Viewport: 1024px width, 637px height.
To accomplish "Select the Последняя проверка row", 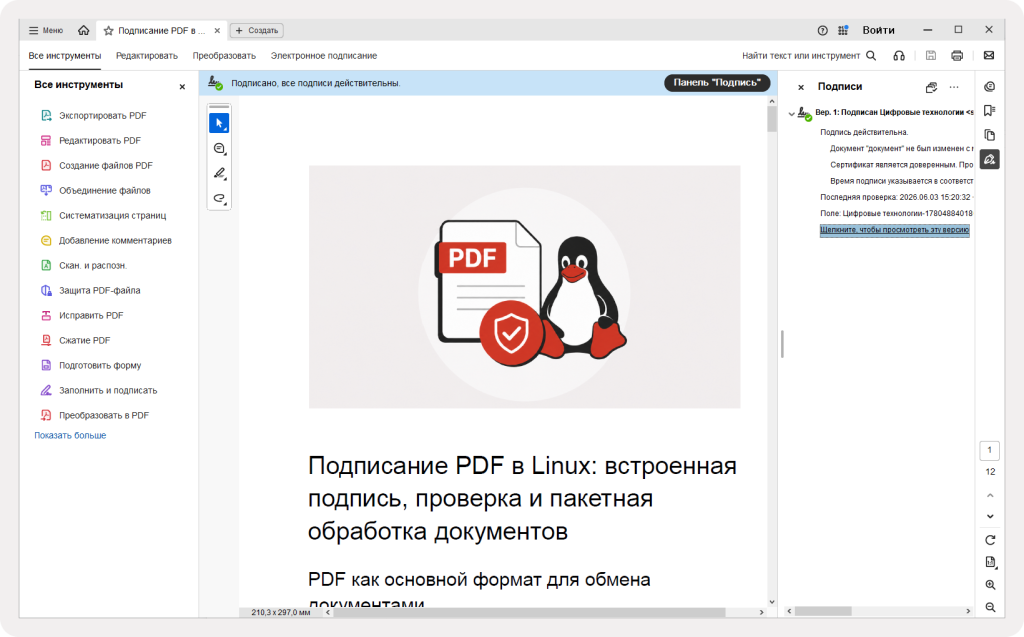I will 897,197.
